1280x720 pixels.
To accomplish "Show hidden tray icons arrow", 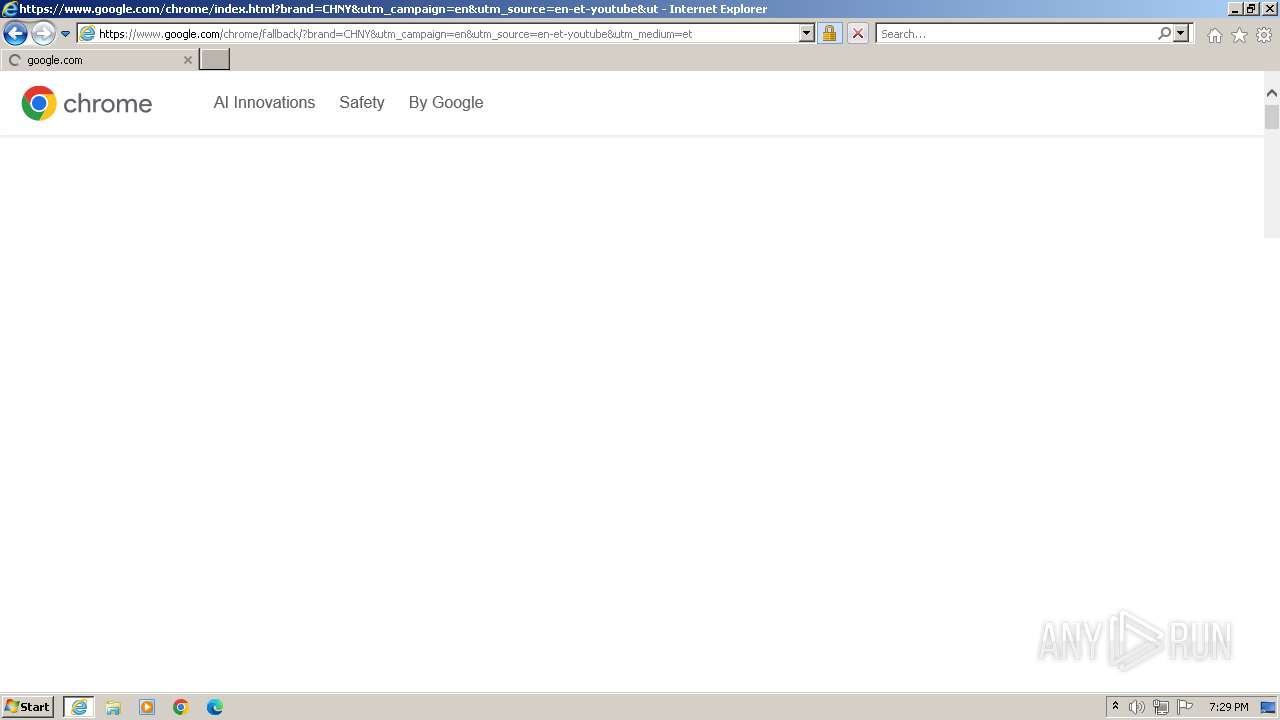I will [1115, 707].
